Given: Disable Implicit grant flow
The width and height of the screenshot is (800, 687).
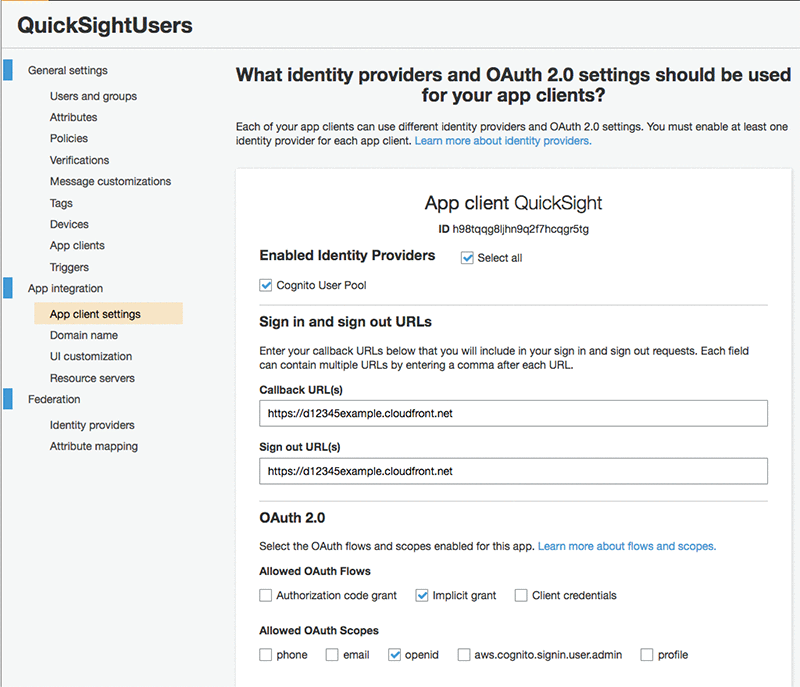Looking at the screenshot, I should pos(421,595).
